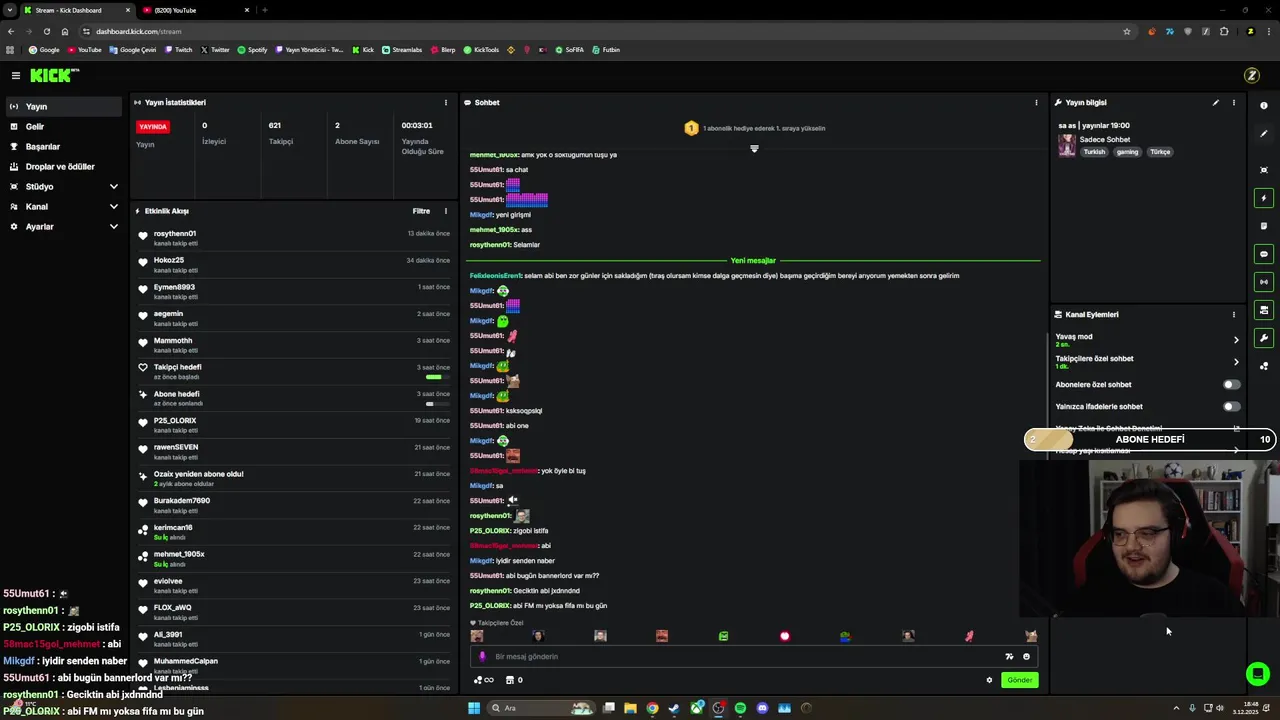Click the pencil icon in right sidebar
Image resolution: width=1280 pixels, height=720 pixels.
(1264, 134)
